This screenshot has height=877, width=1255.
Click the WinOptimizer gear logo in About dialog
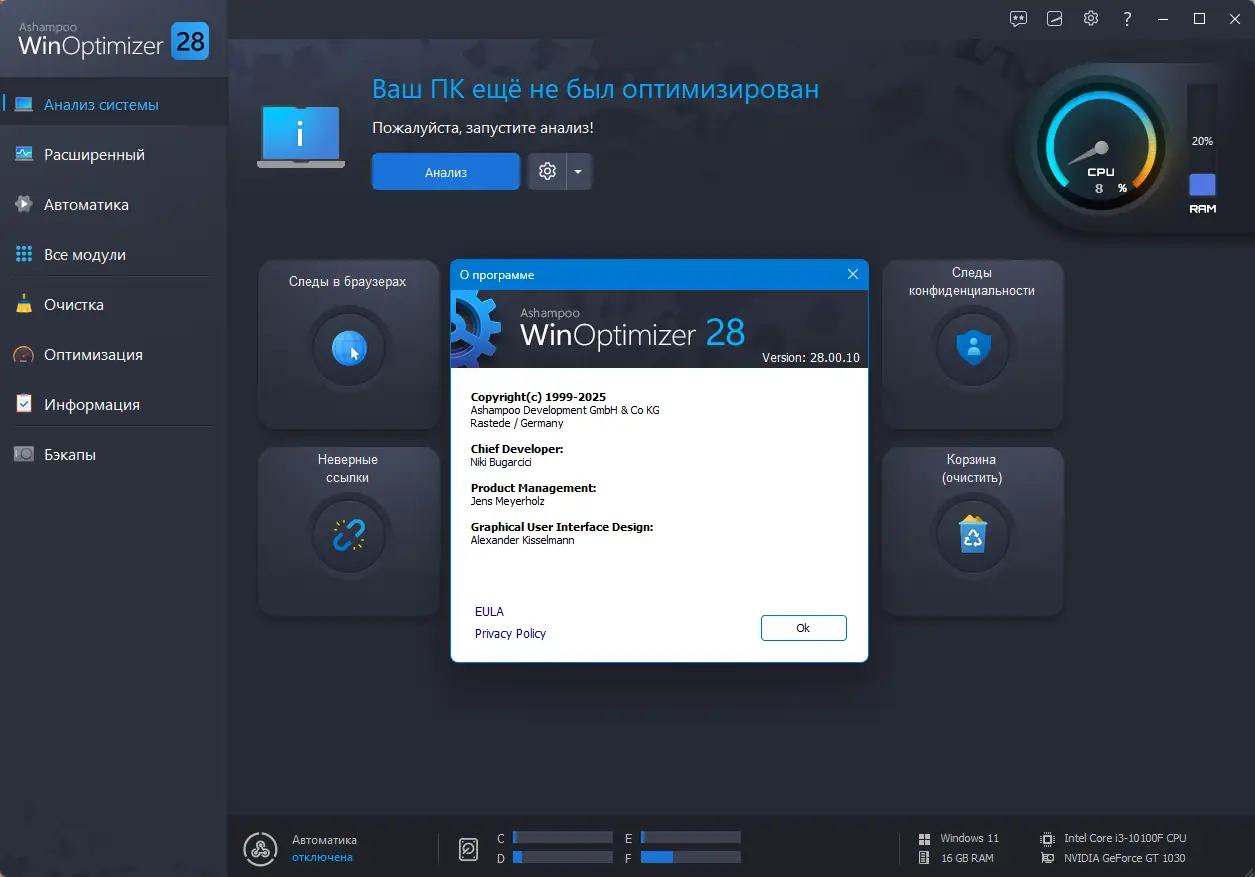(476, 329)
